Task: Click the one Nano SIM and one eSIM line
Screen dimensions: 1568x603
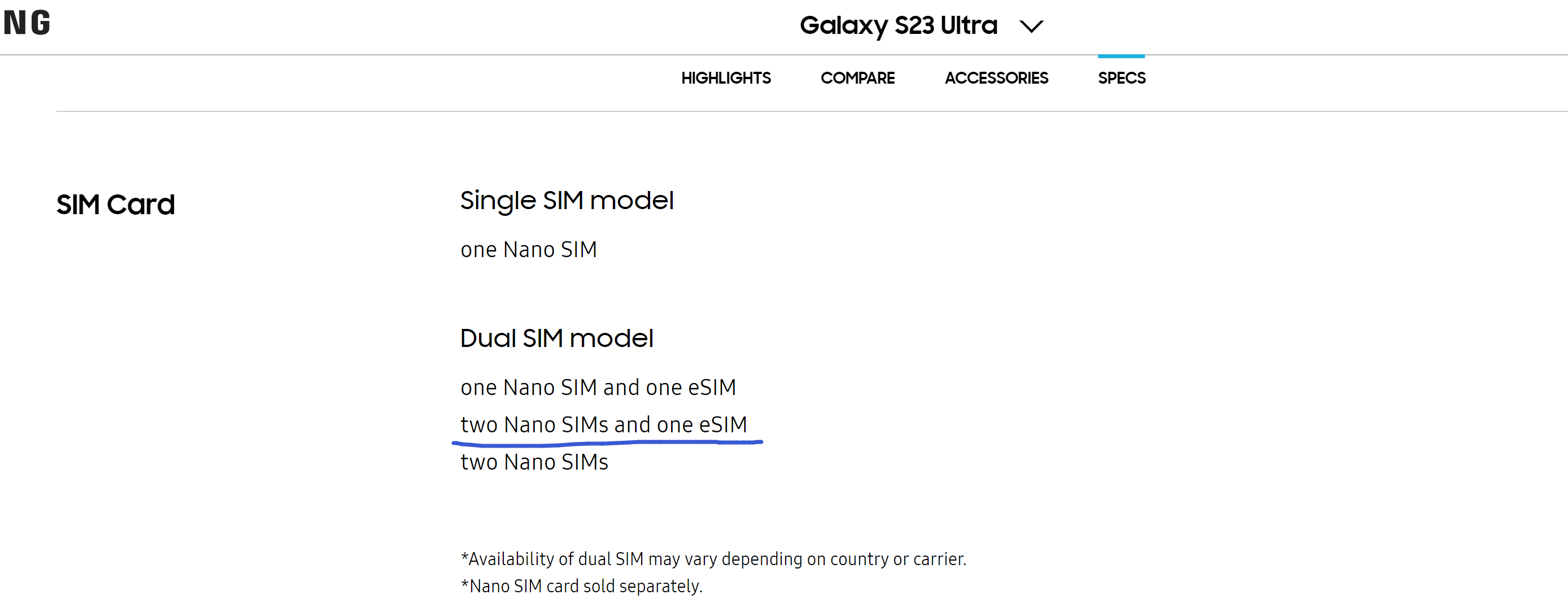Action: [598, 387]
